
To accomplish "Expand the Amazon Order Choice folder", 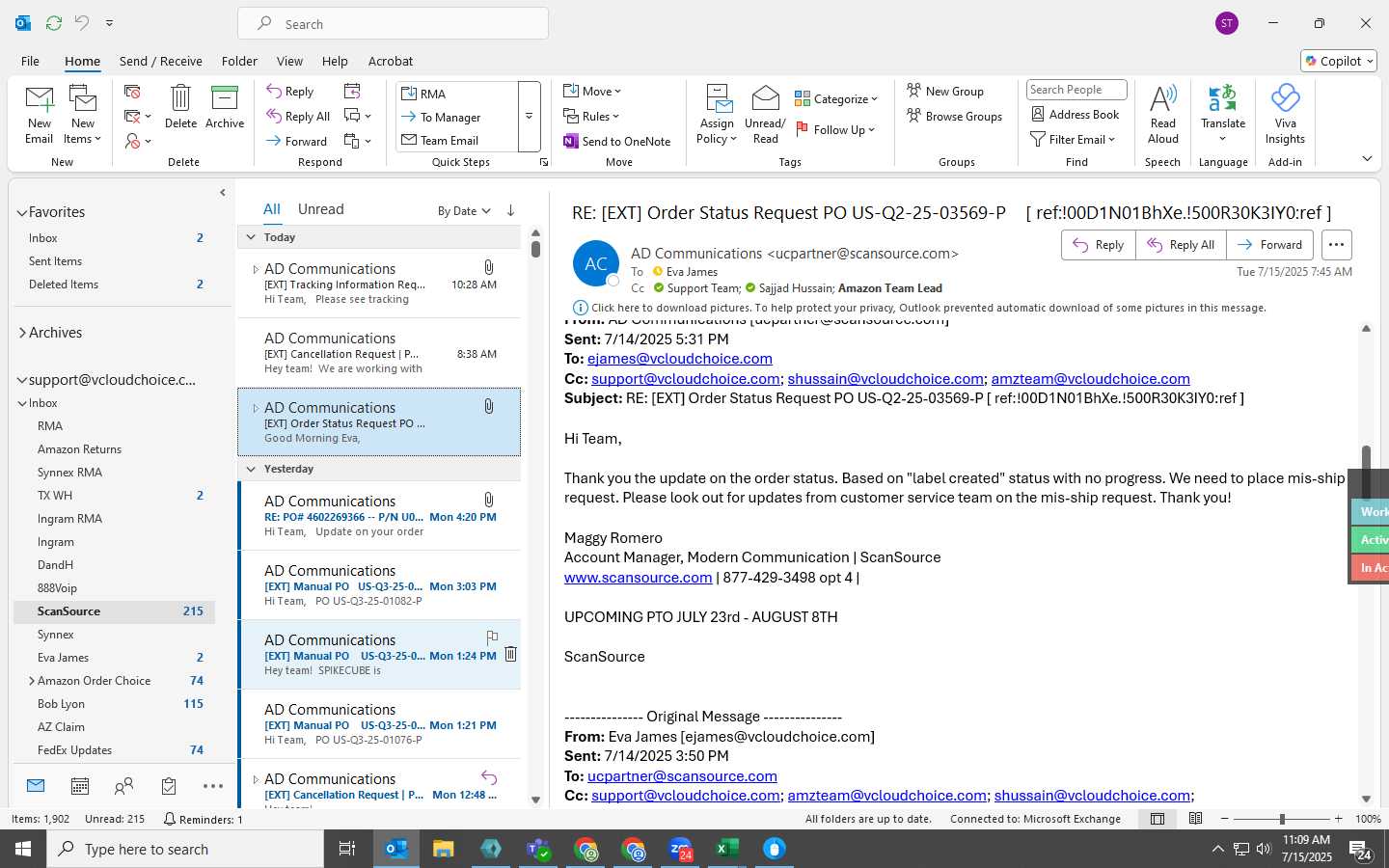I will (32, 681).
